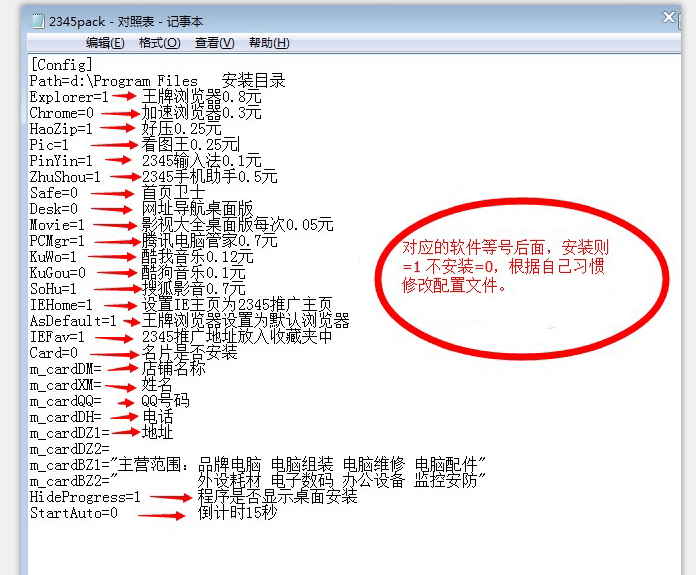Click the text 倒计时15秒
The height and width of the screenshot is (575, 696).
pyautogui.click(x=237, y=512)
